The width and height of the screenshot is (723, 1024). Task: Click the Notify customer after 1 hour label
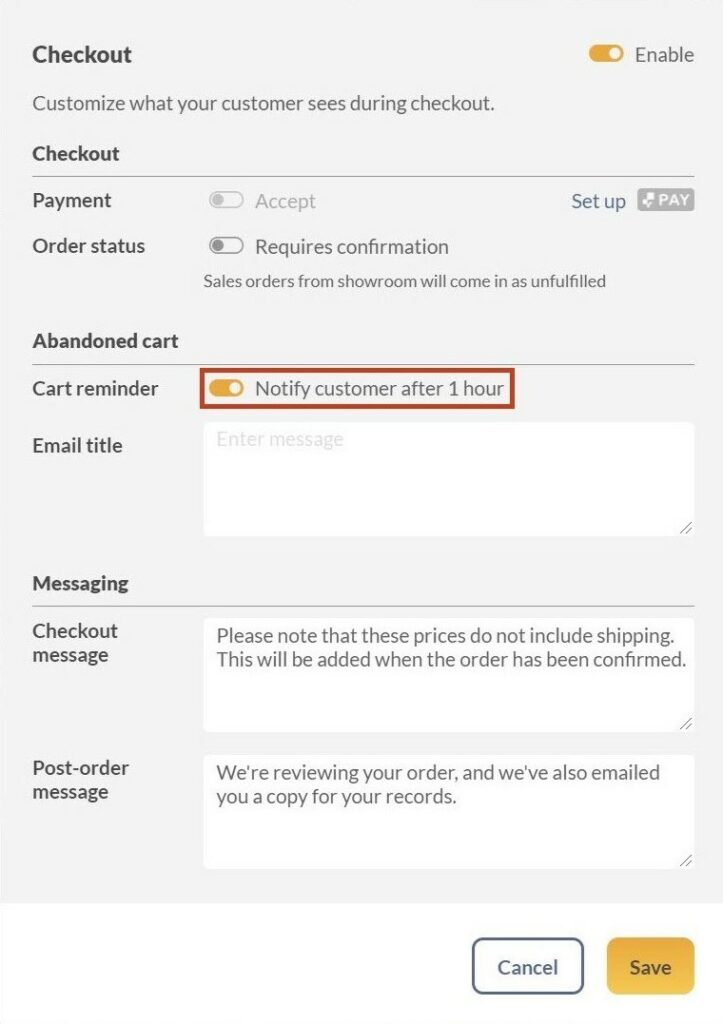[379, 389]
